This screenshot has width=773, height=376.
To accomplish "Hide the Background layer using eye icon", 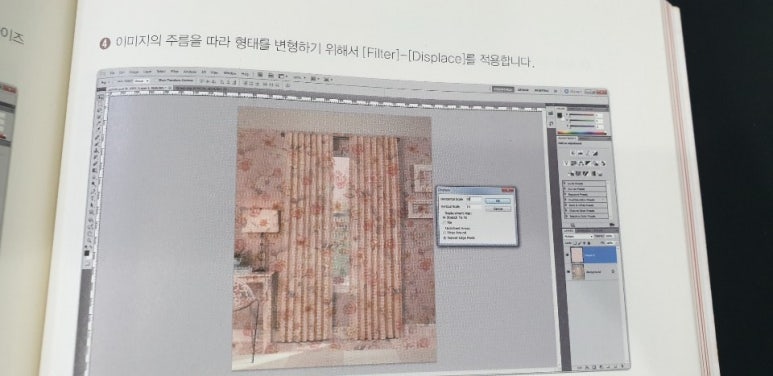I will (568, 272).
